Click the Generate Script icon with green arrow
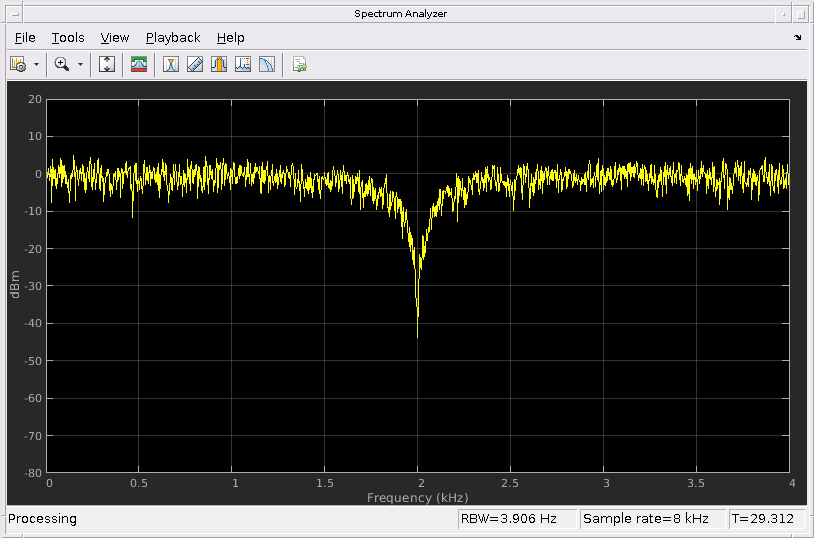Screen dimensions: 814x538 point(299,64)
